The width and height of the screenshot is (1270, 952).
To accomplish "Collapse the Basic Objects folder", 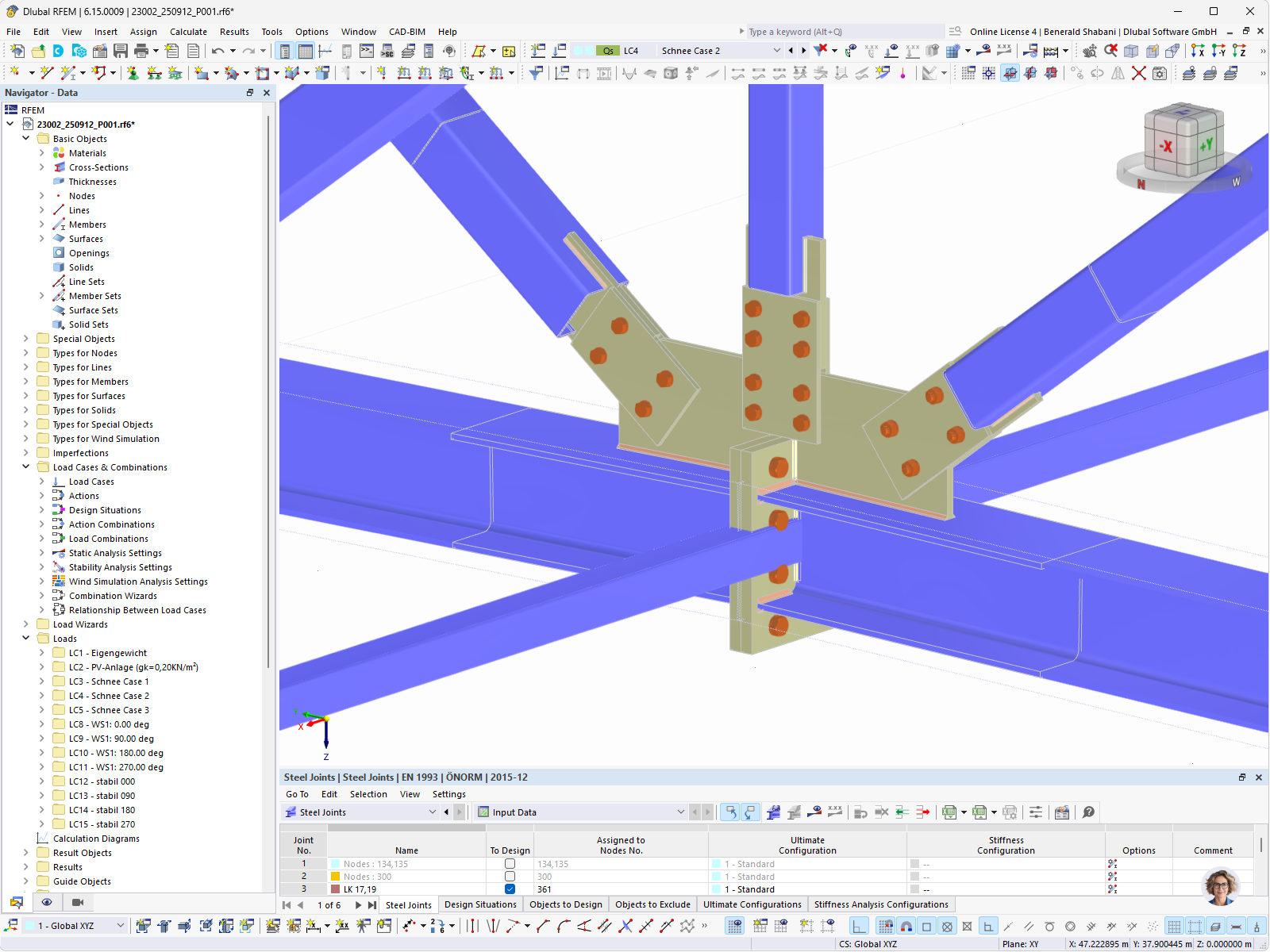I will click(26, 139).
